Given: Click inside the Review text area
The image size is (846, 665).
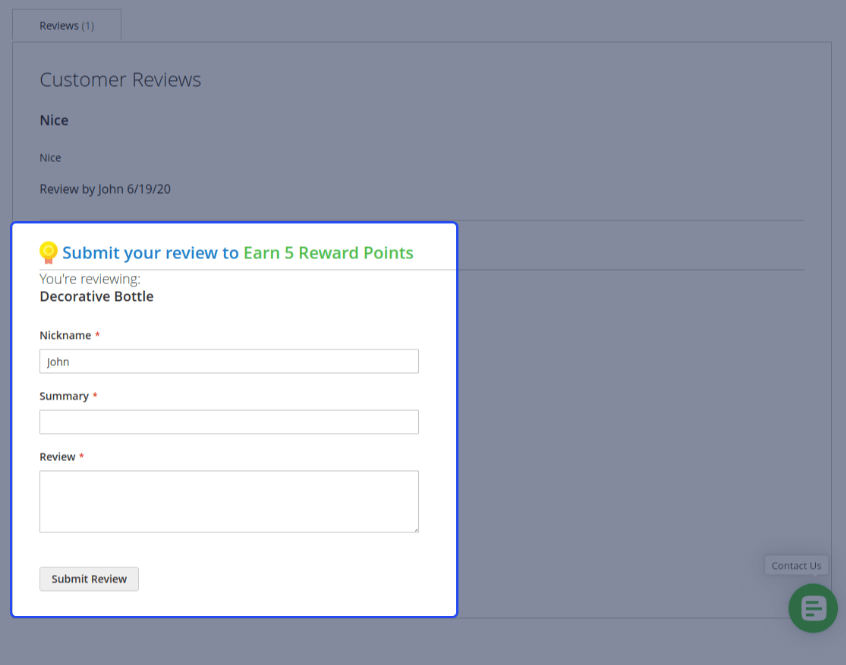Looking at the screenshot, I should pyautogui.click(x=229, y=502).
